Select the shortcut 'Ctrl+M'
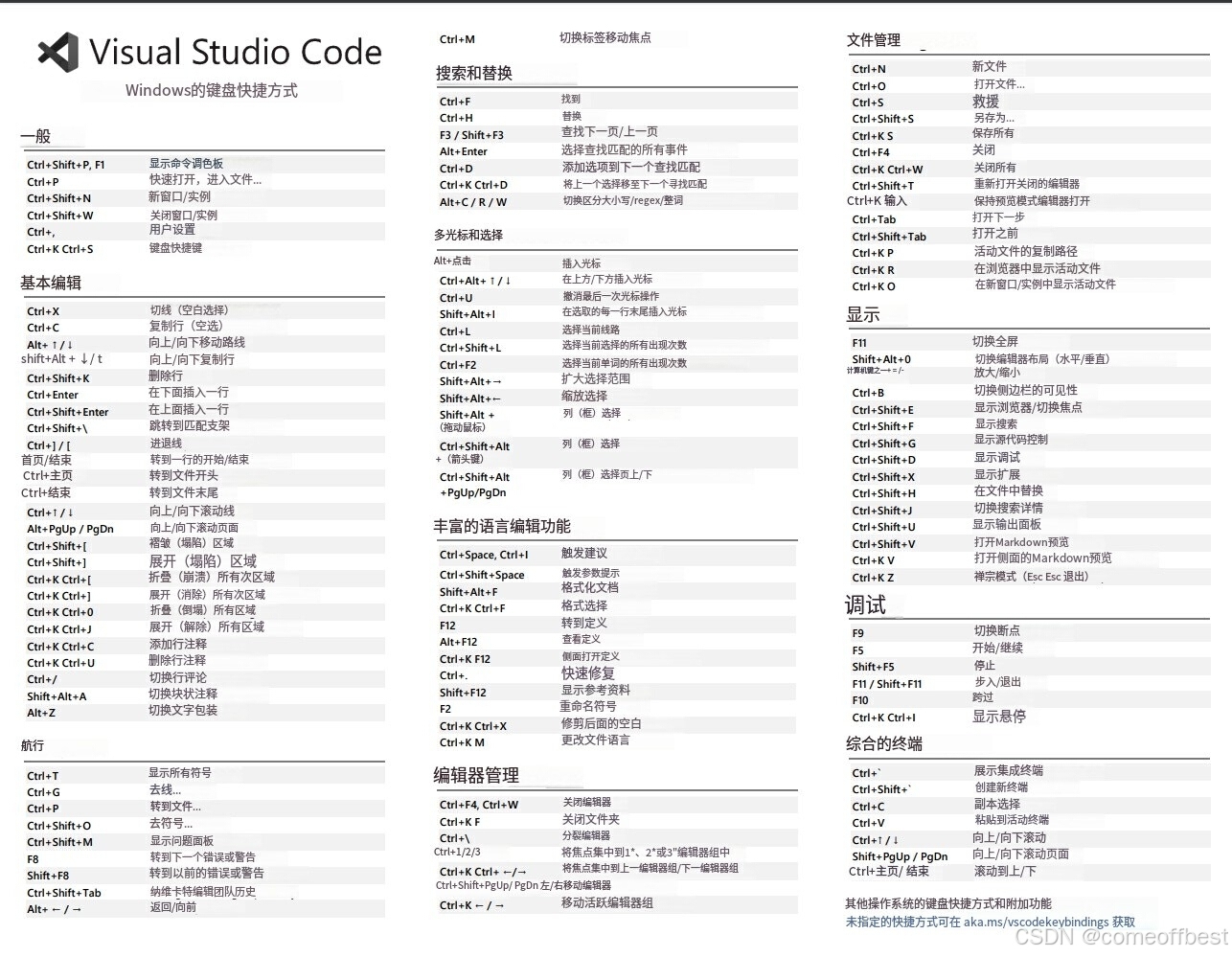The width and height of the screenshot is (1232, 957). (x=457, y=39)
